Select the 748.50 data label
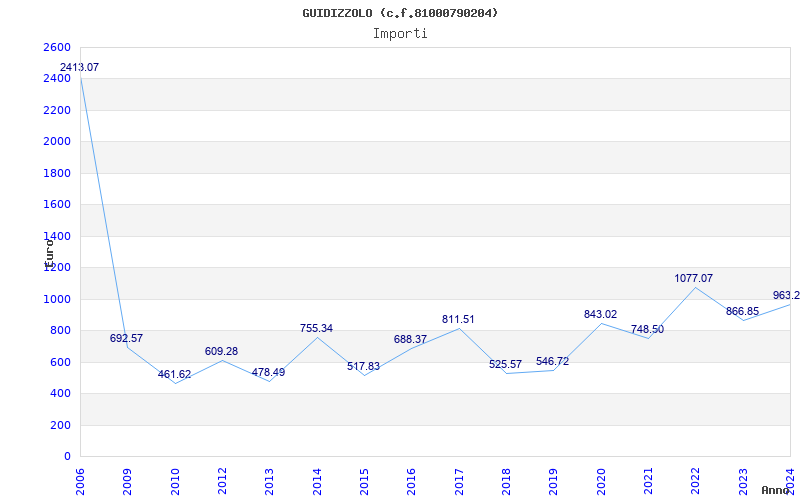This screenshot has width=800, height=500. coord(647,330)
